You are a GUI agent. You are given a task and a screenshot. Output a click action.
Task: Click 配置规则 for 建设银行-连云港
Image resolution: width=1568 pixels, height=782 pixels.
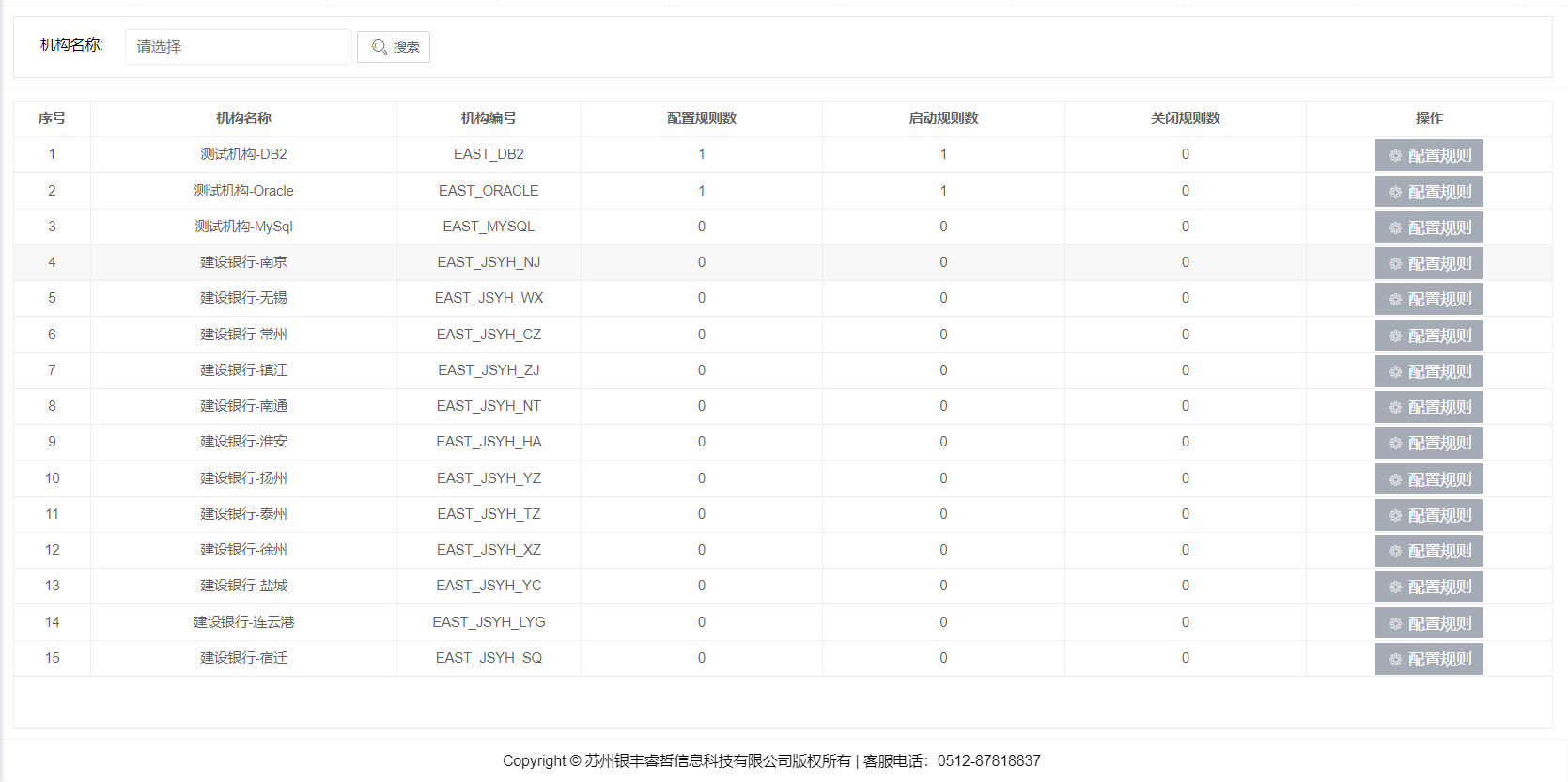coord(1429,623)
